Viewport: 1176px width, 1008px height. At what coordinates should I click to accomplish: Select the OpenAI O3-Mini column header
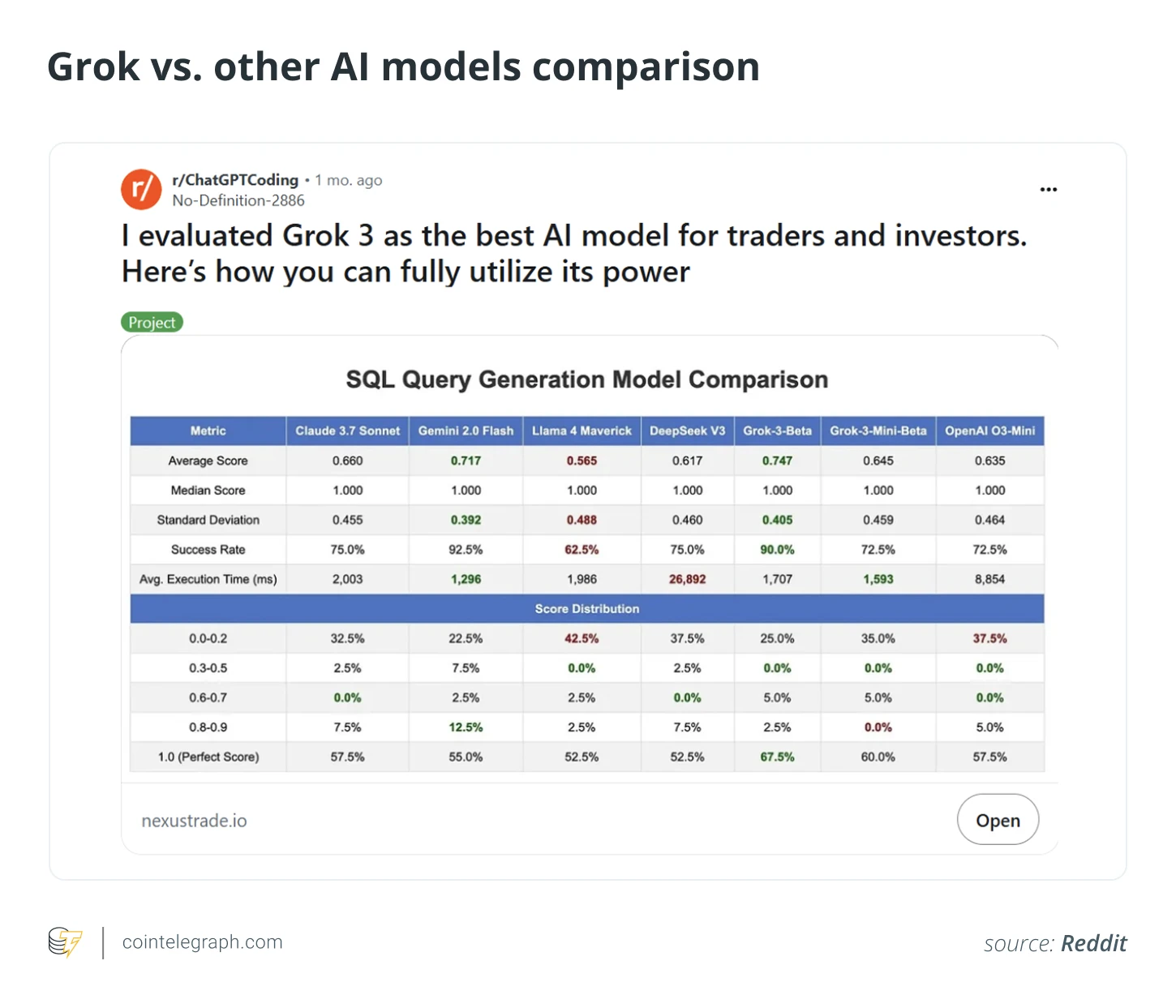coord(990,431)
